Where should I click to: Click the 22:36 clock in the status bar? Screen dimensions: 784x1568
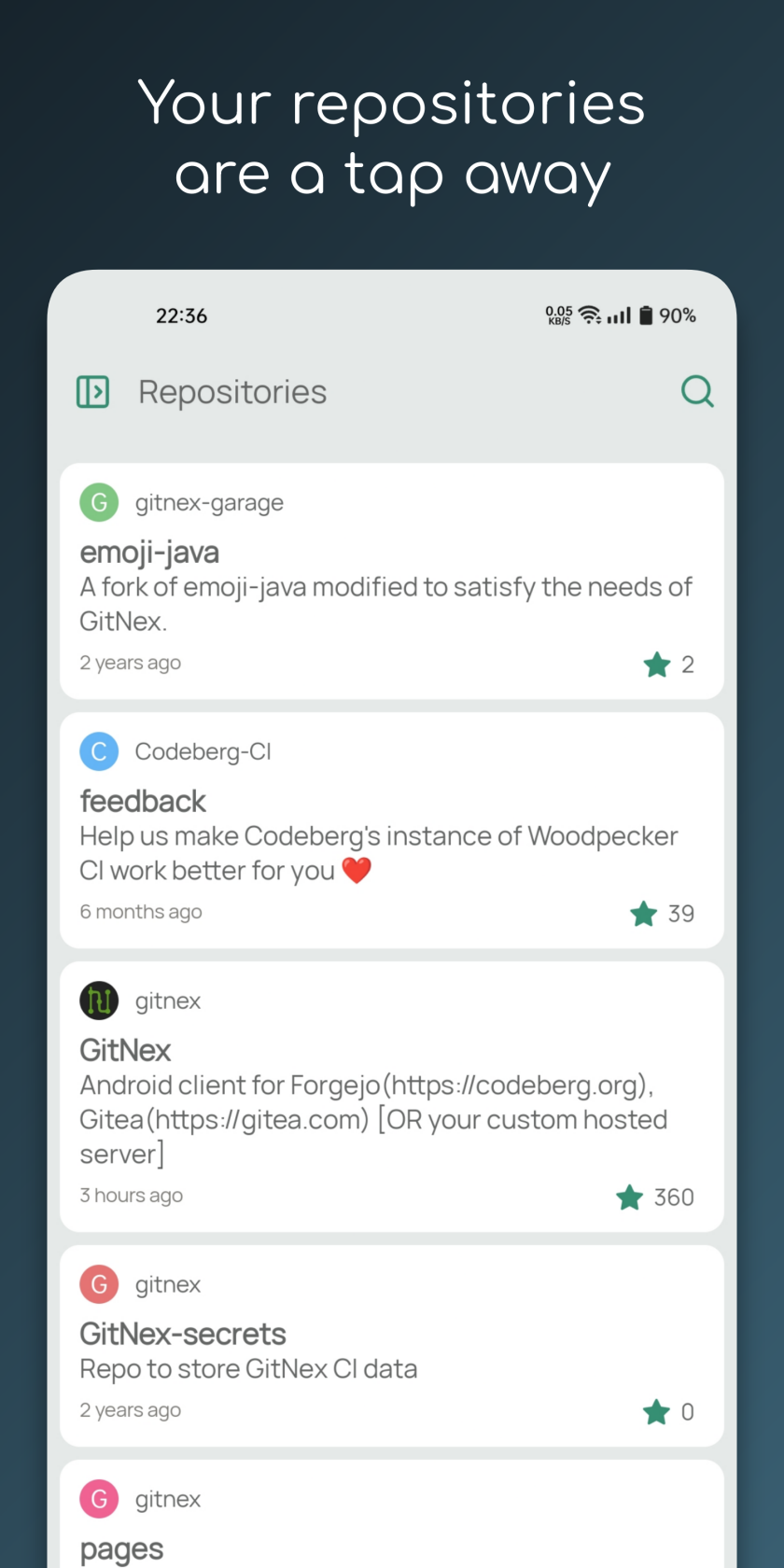coord(181,315)
